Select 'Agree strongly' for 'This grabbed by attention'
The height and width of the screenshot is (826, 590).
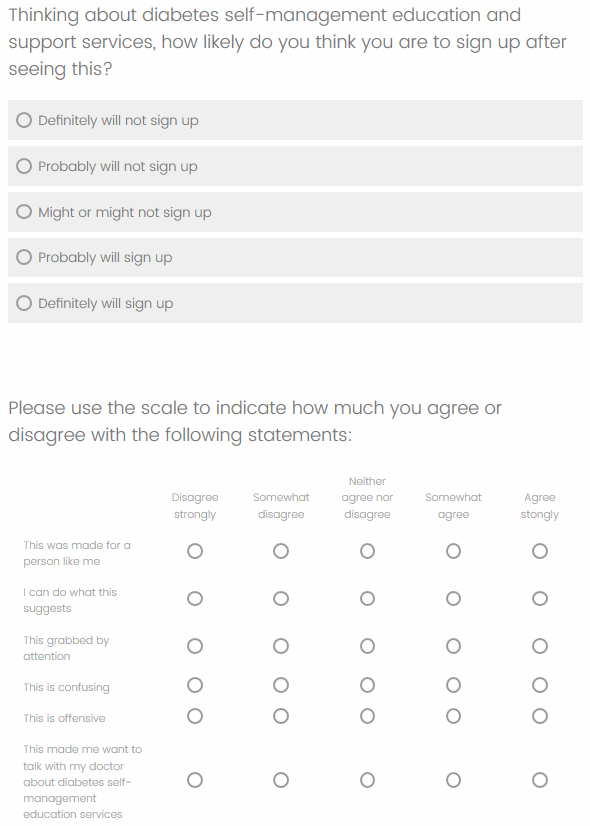pos(539,646)
